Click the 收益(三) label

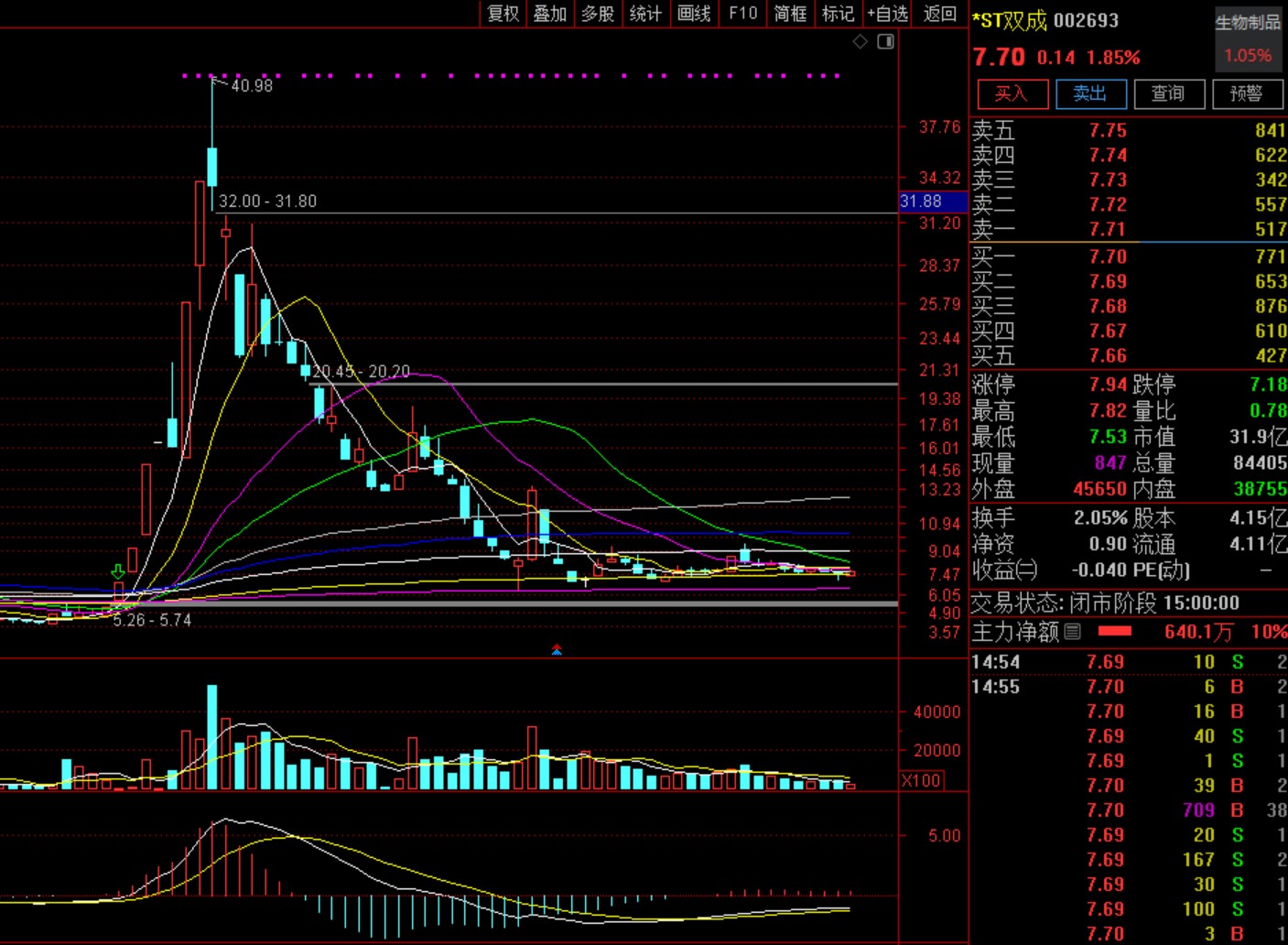click(x=1004, y=570)
